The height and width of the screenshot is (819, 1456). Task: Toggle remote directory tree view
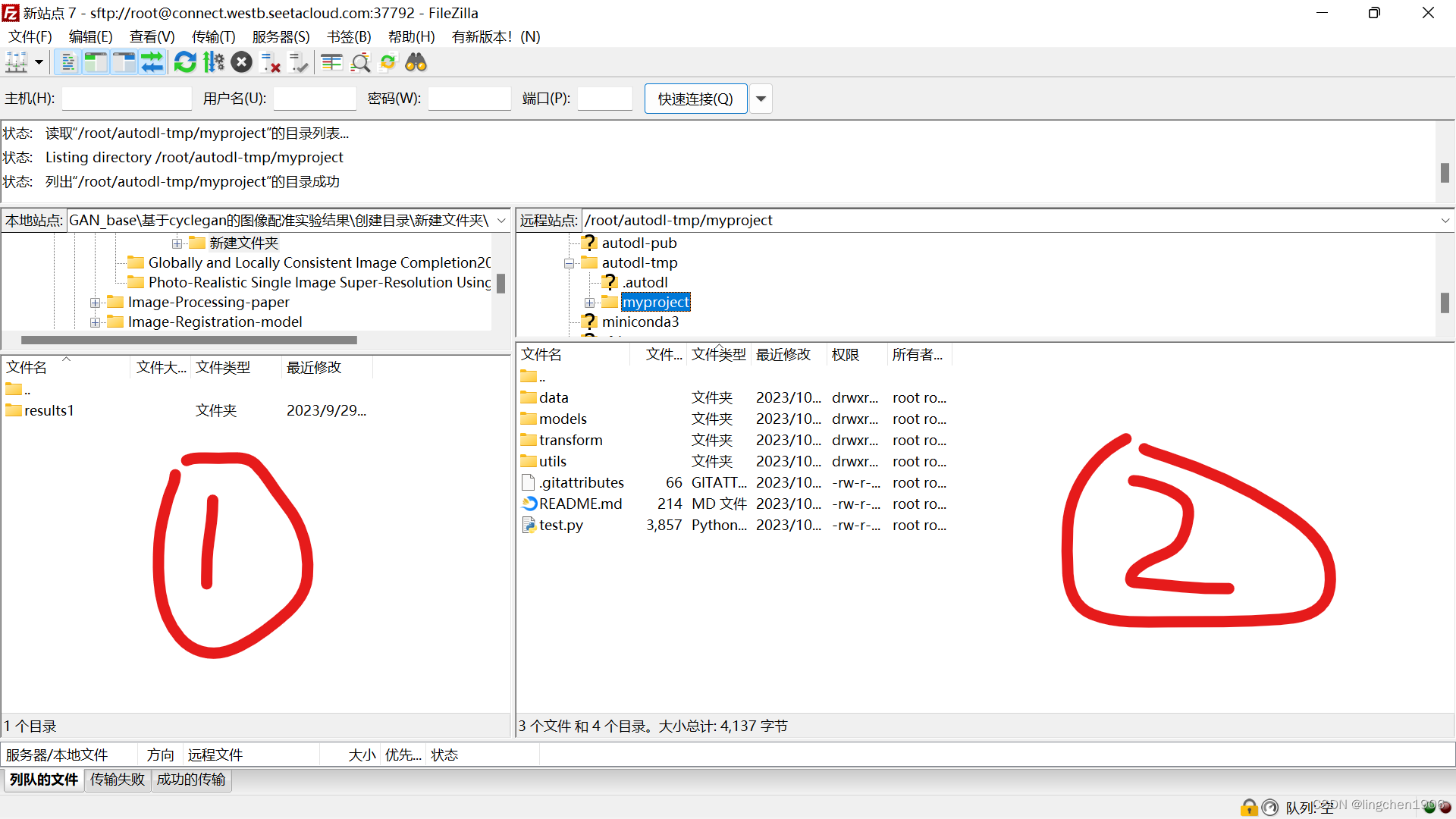click(x=124, y=62)
